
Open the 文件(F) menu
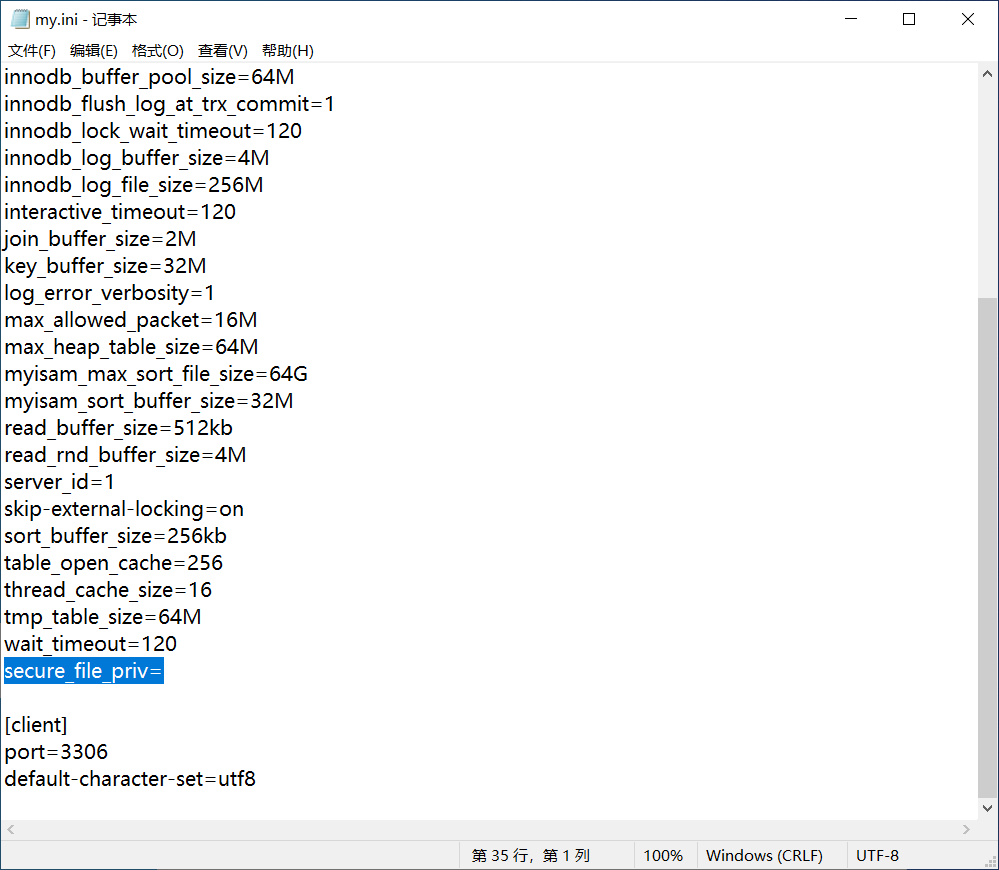tap(32, 51)
